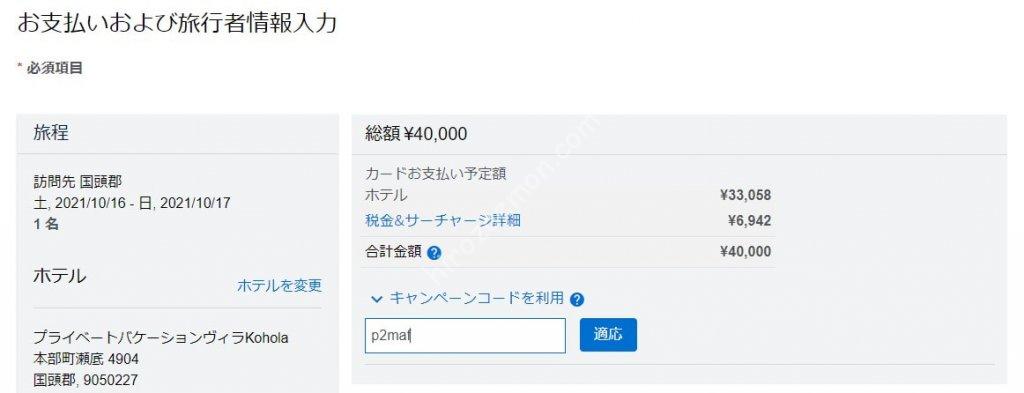Click the 旅程 panel heading
The width and height of the screenshot is (1024, 393).
click(x=51, y=133)
